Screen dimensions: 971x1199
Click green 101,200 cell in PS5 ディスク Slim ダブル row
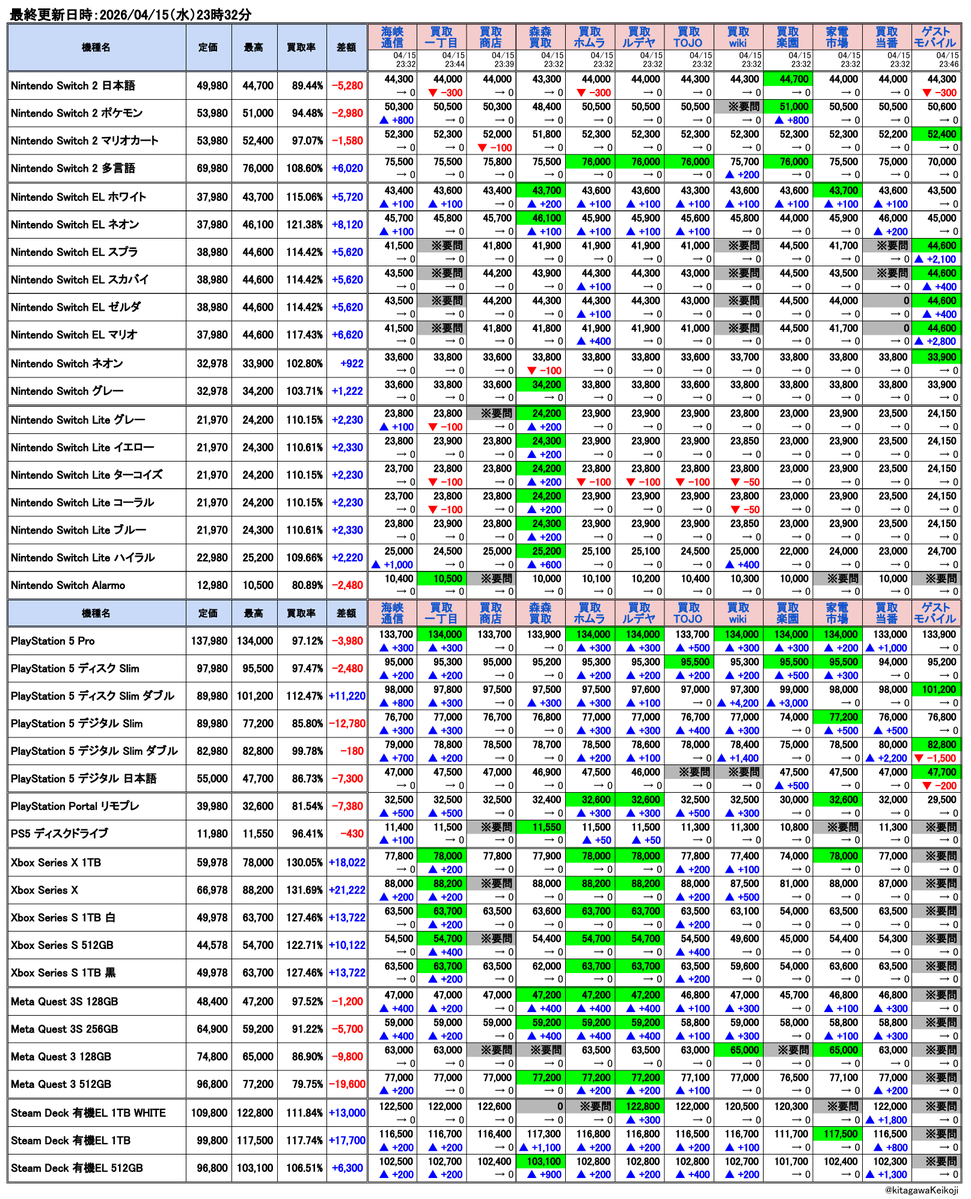(936, 690)
